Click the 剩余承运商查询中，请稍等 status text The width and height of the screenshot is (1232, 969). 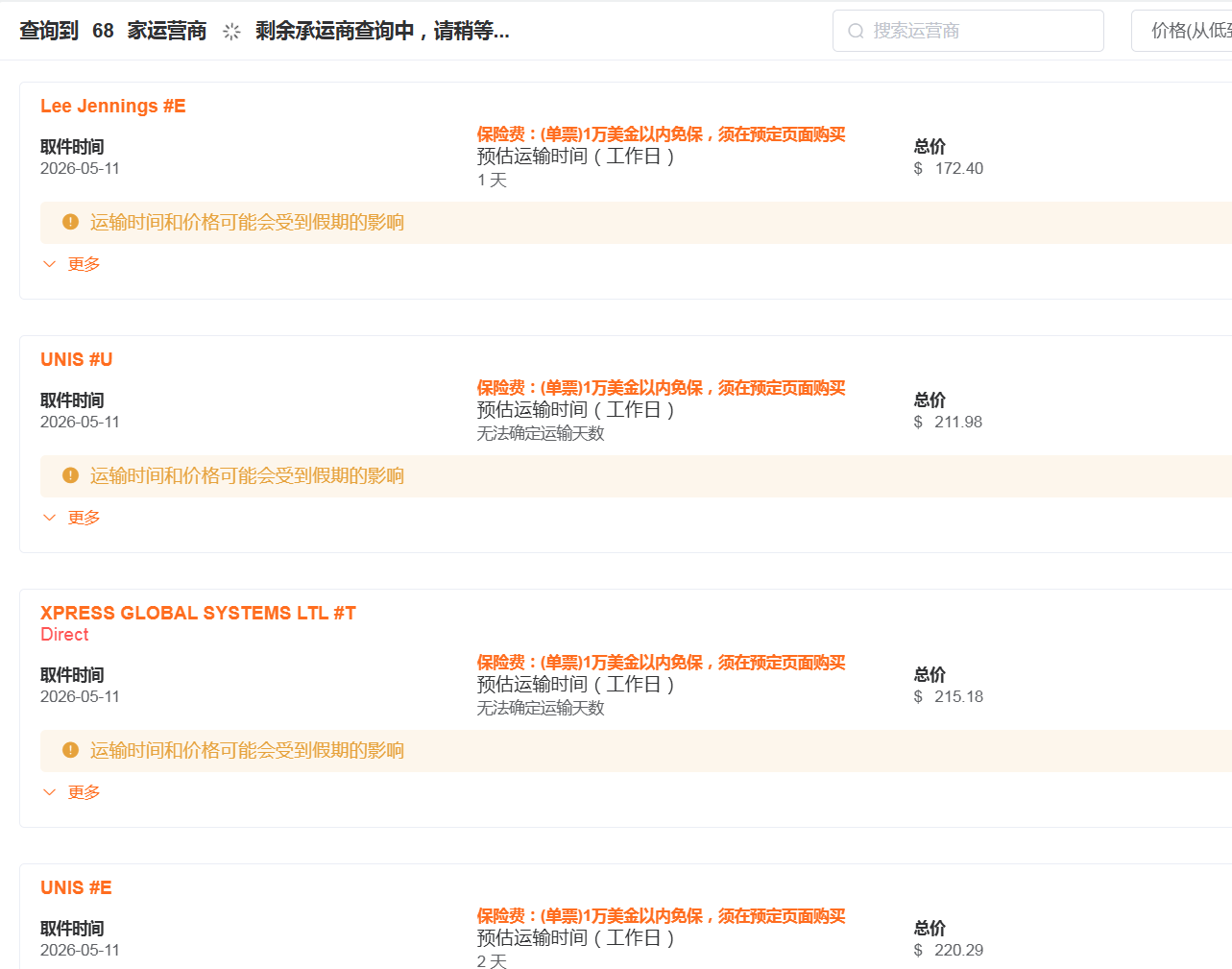coord(382,31)
